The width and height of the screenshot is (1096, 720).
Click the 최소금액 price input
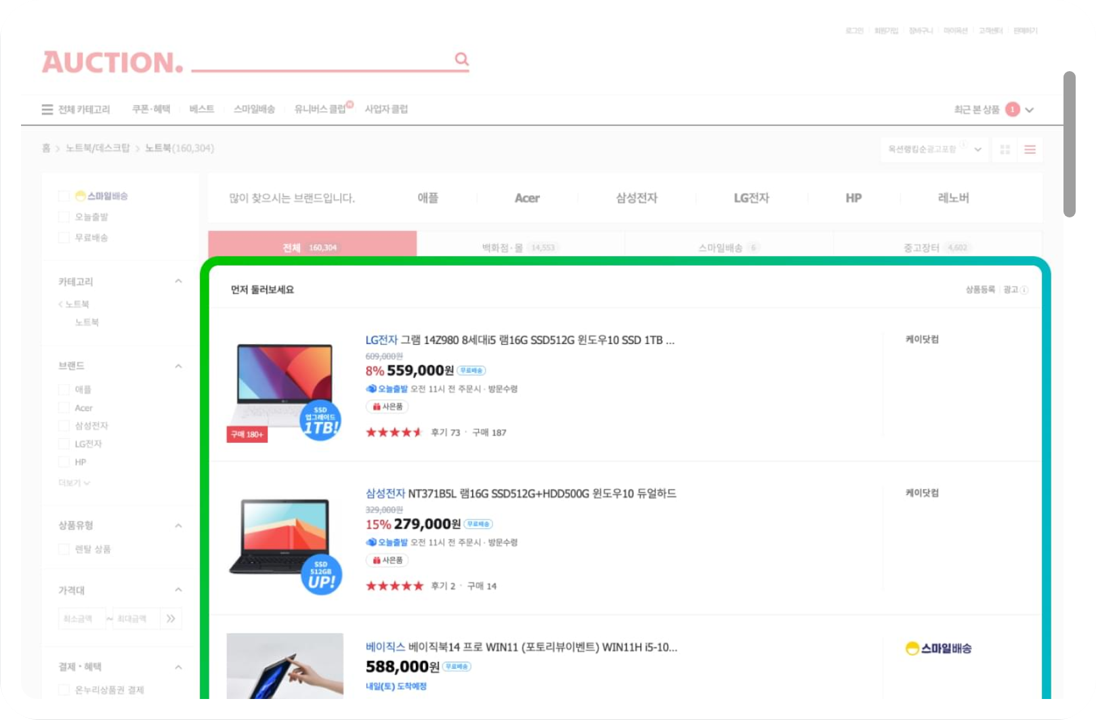(x=82, y=618)
